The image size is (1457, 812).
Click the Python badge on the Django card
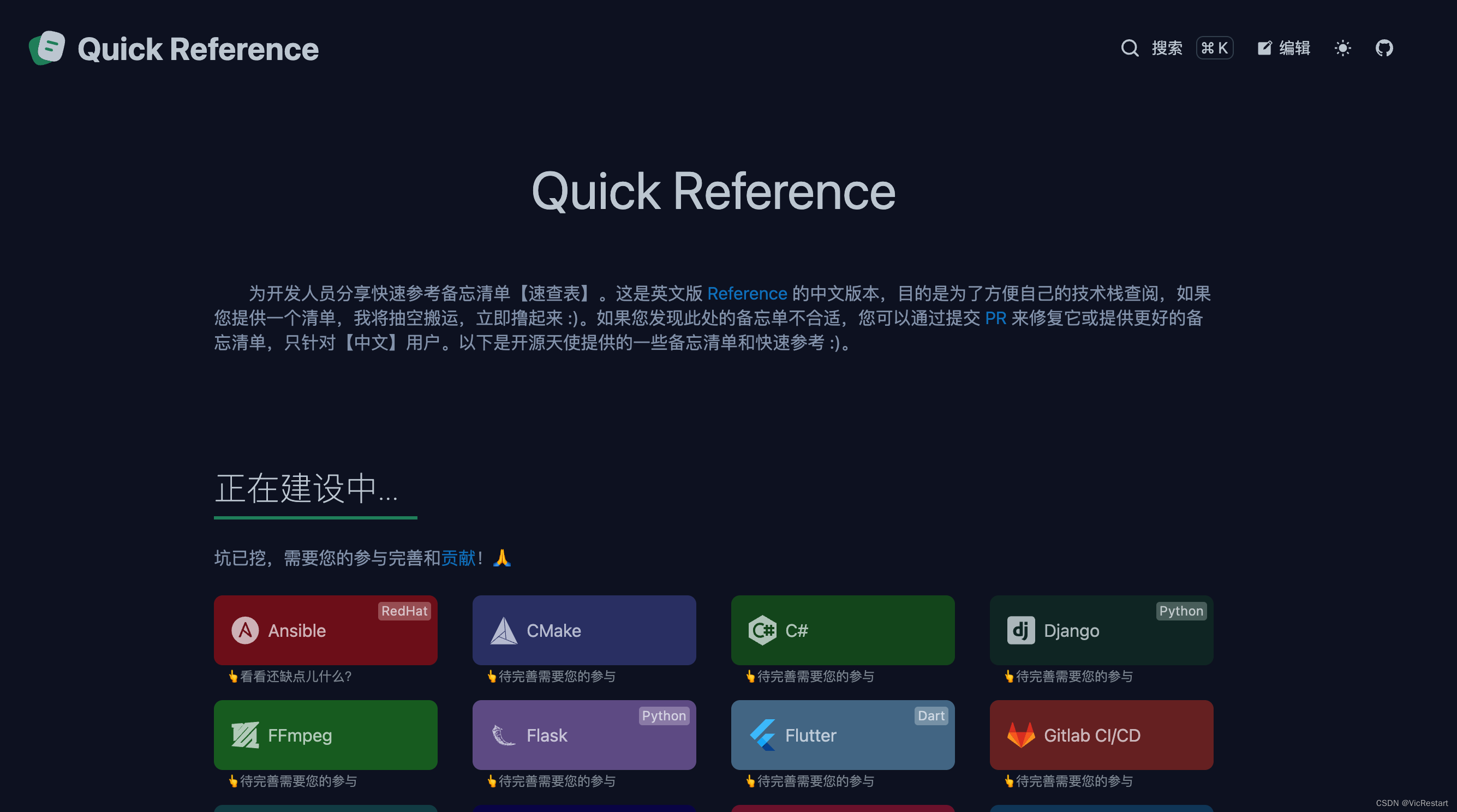coord(1181,611)
